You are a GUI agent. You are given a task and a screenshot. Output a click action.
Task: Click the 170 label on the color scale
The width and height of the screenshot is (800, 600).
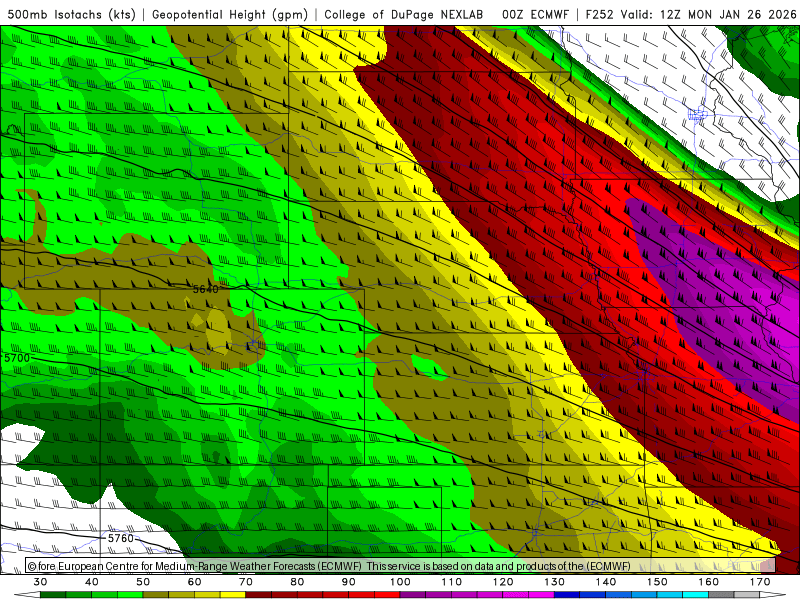760,582
